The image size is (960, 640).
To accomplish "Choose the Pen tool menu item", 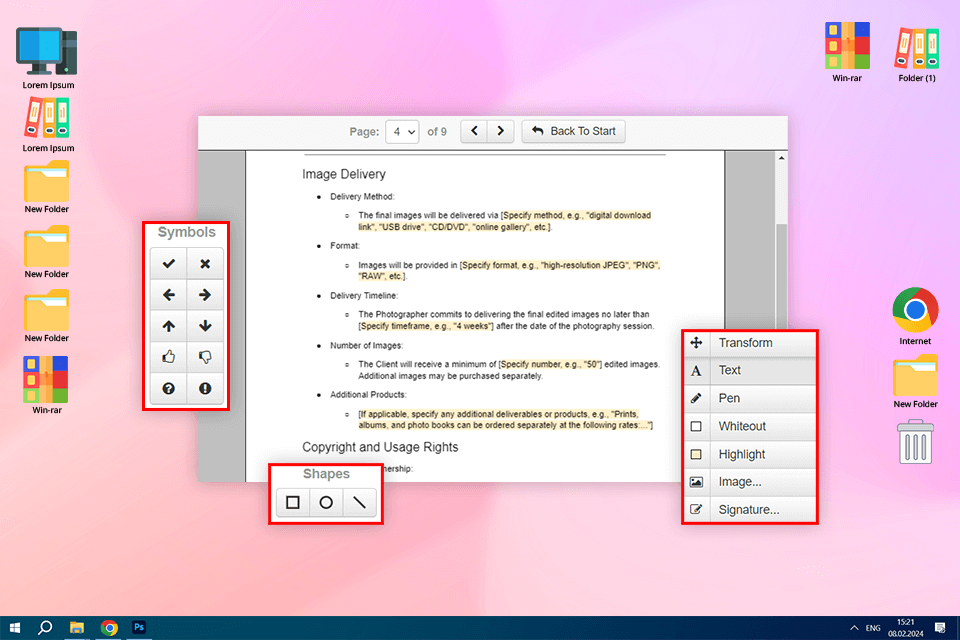I will [750, 398].
